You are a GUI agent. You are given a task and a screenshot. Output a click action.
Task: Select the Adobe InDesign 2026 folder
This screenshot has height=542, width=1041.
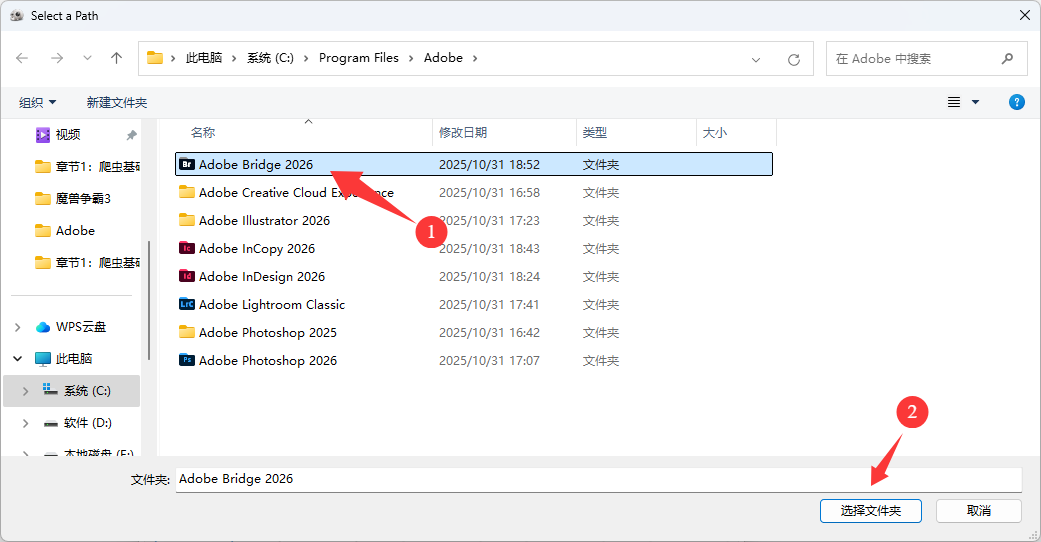(474, 276)
